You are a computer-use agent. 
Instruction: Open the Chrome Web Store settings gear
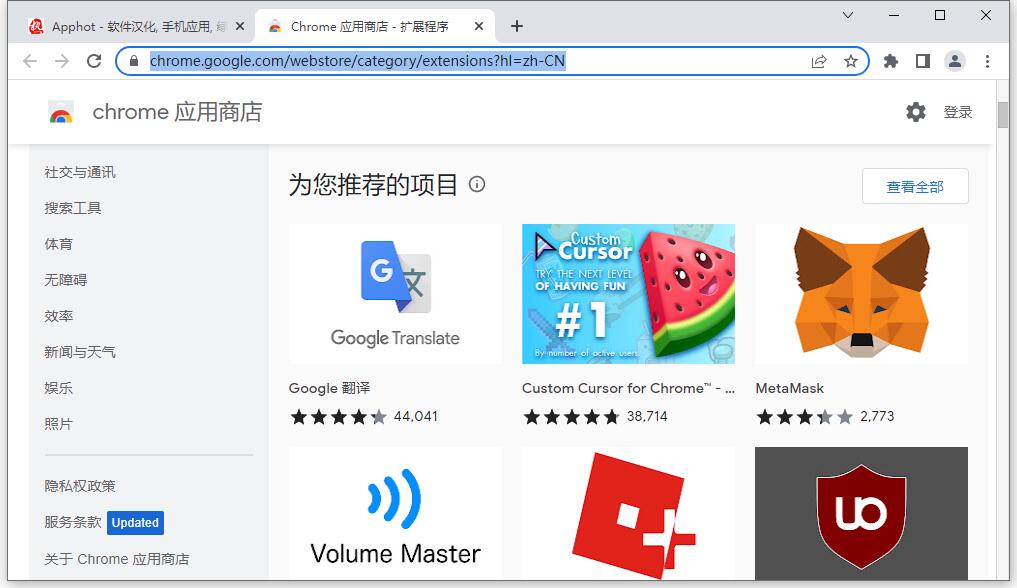916,112
